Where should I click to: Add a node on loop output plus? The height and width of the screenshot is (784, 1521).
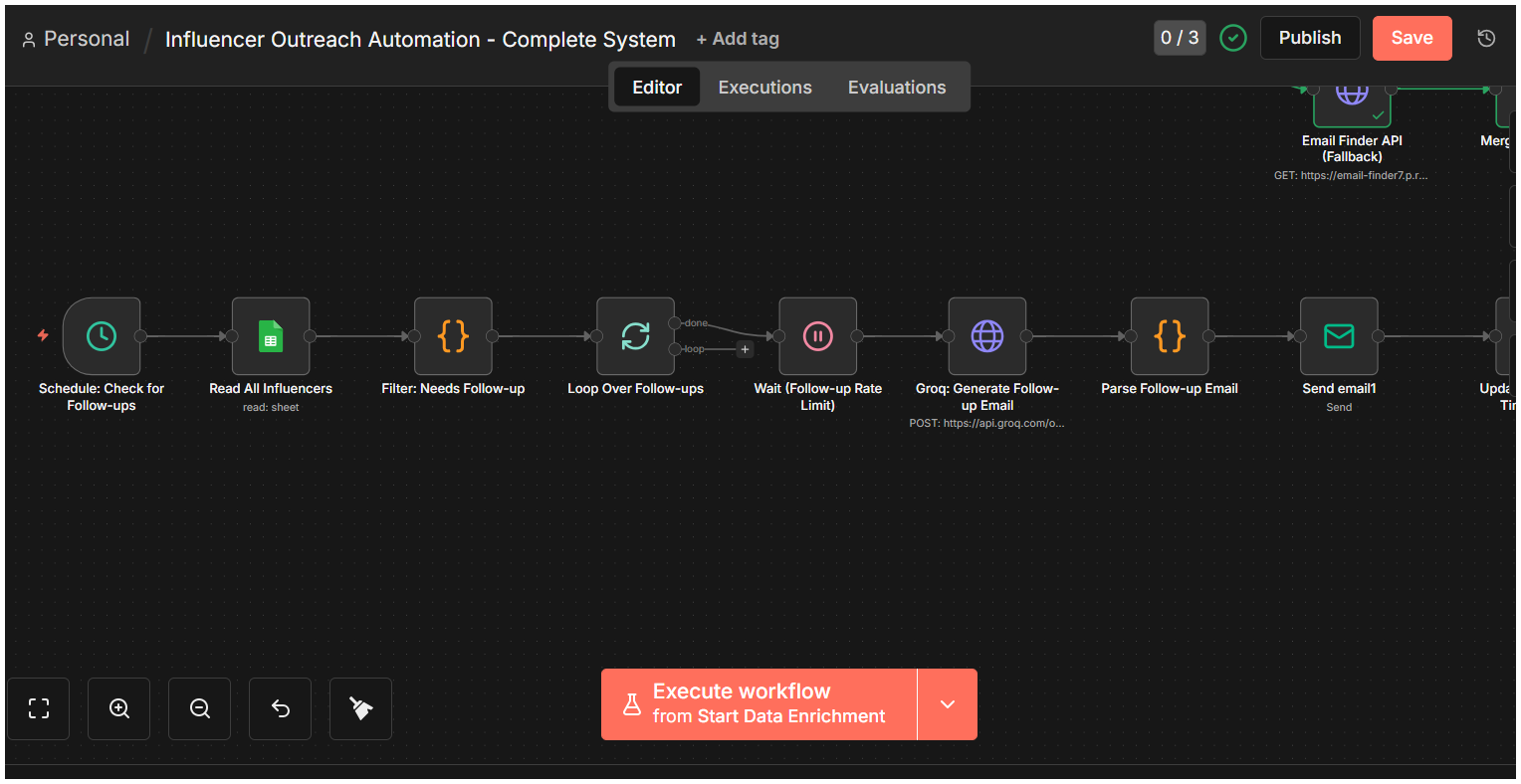[x=745, y=349]
